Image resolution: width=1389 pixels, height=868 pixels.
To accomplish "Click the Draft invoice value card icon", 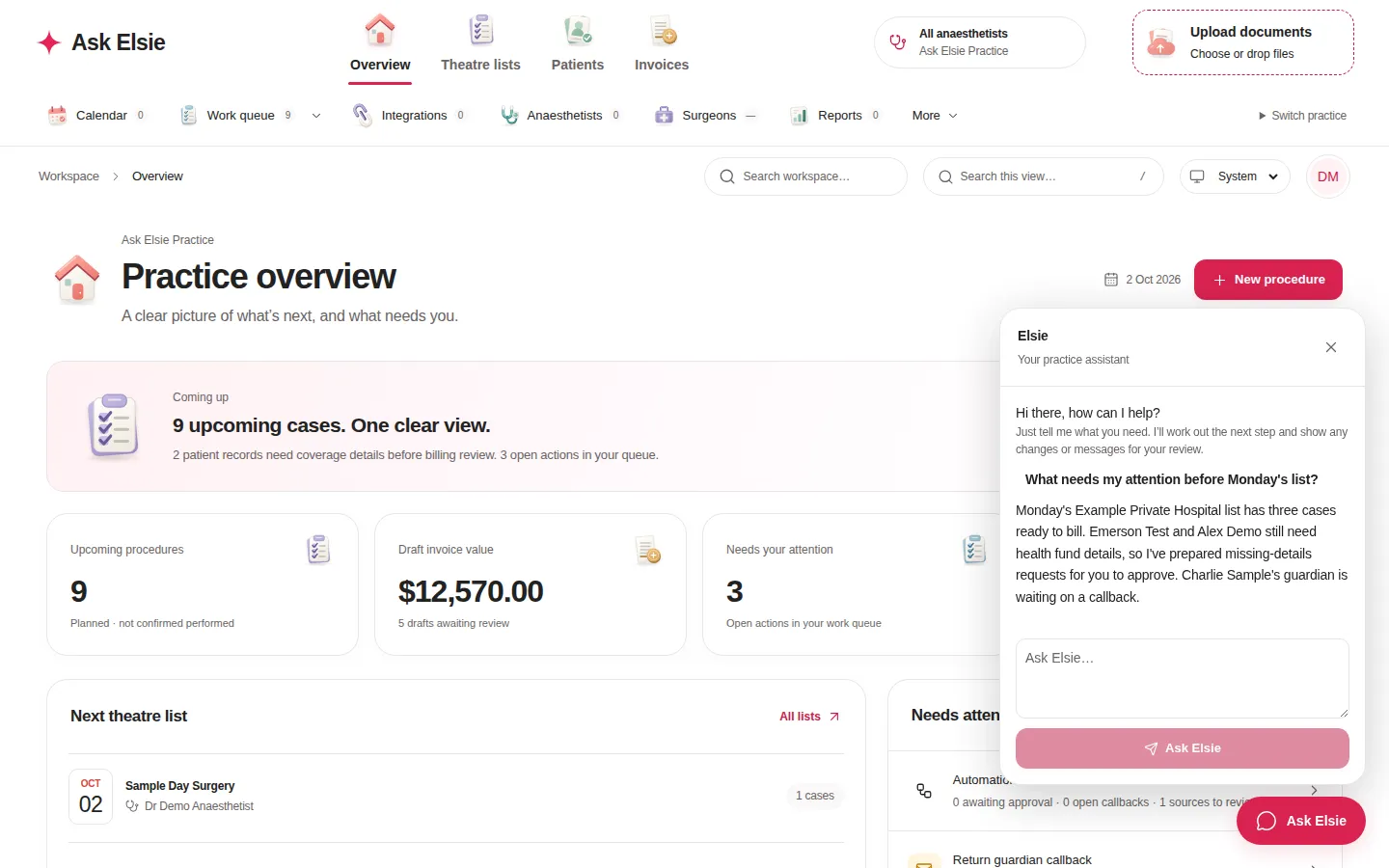I will point(648,550).
